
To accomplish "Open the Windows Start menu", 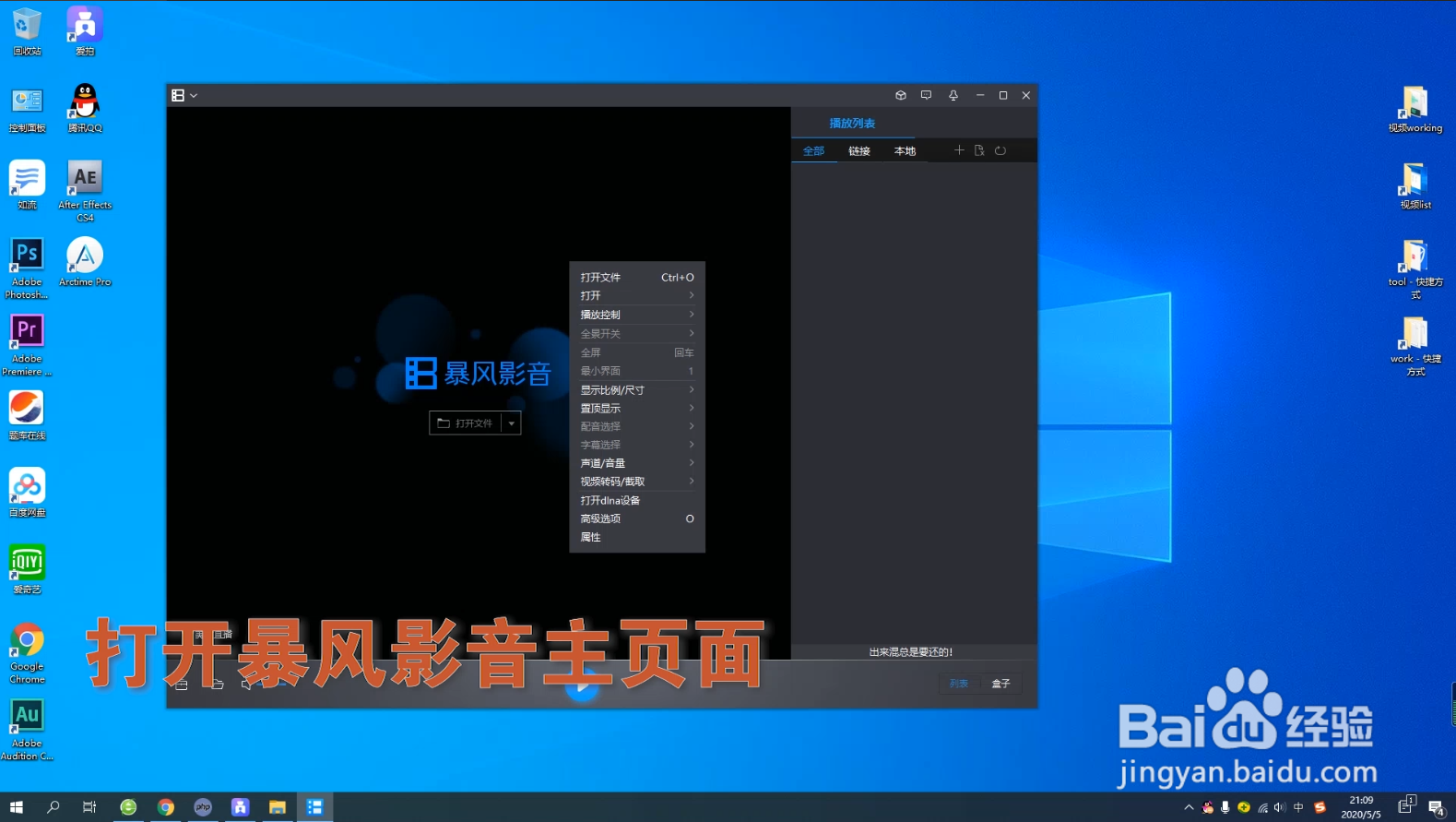I will pos(17,807).
